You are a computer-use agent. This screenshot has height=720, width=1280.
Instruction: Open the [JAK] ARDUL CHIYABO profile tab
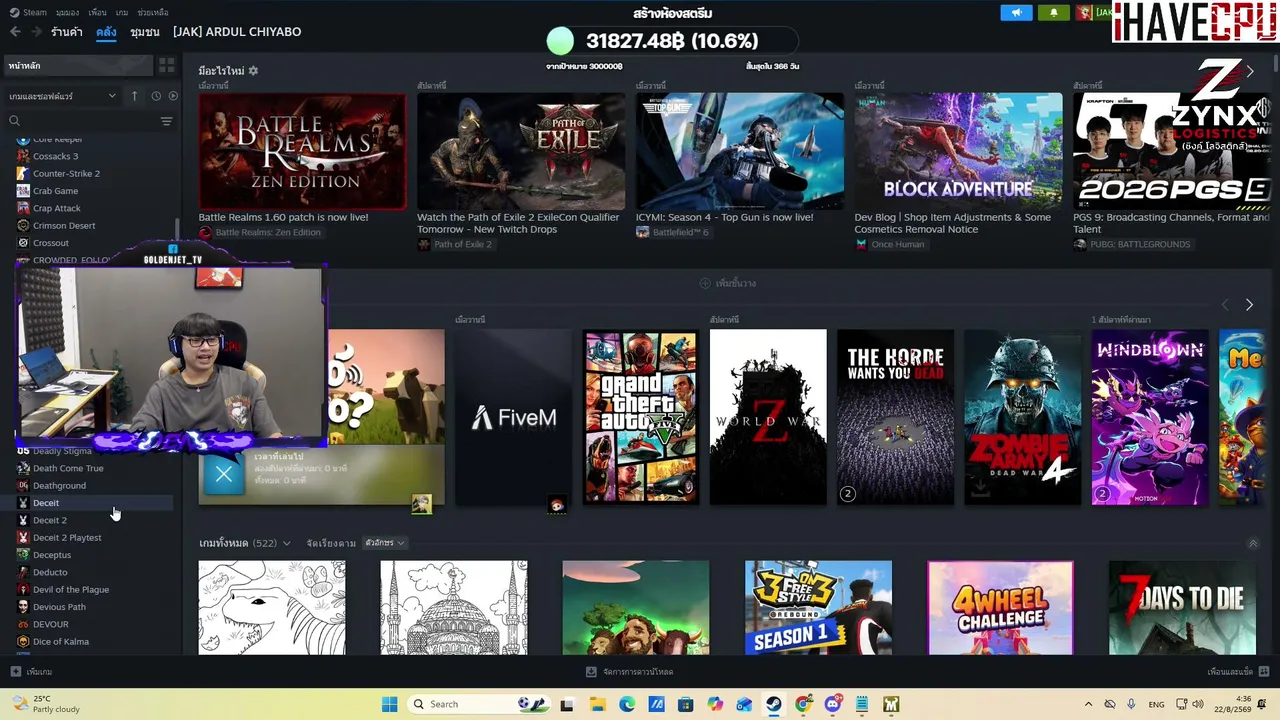237,32
